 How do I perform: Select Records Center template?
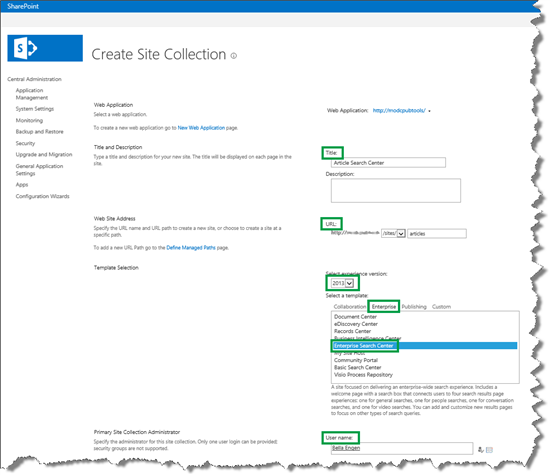click(x=352, y=331)
